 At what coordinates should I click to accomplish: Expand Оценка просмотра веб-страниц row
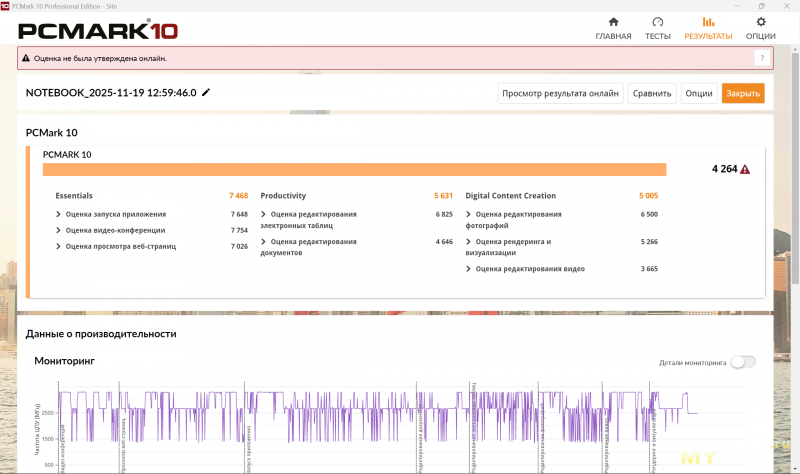pos(59,246)
